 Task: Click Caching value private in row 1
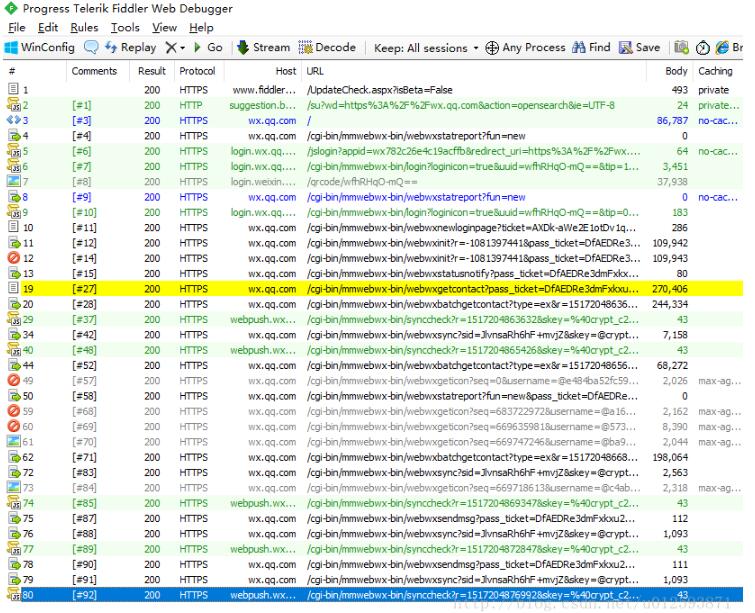pos(714,90)
